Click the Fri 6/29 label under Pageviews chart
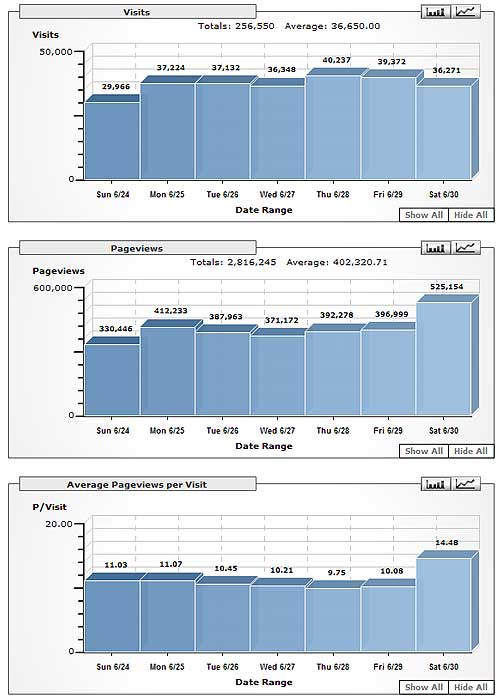Screen dimensions: 500x698 (x=388, y=430)
